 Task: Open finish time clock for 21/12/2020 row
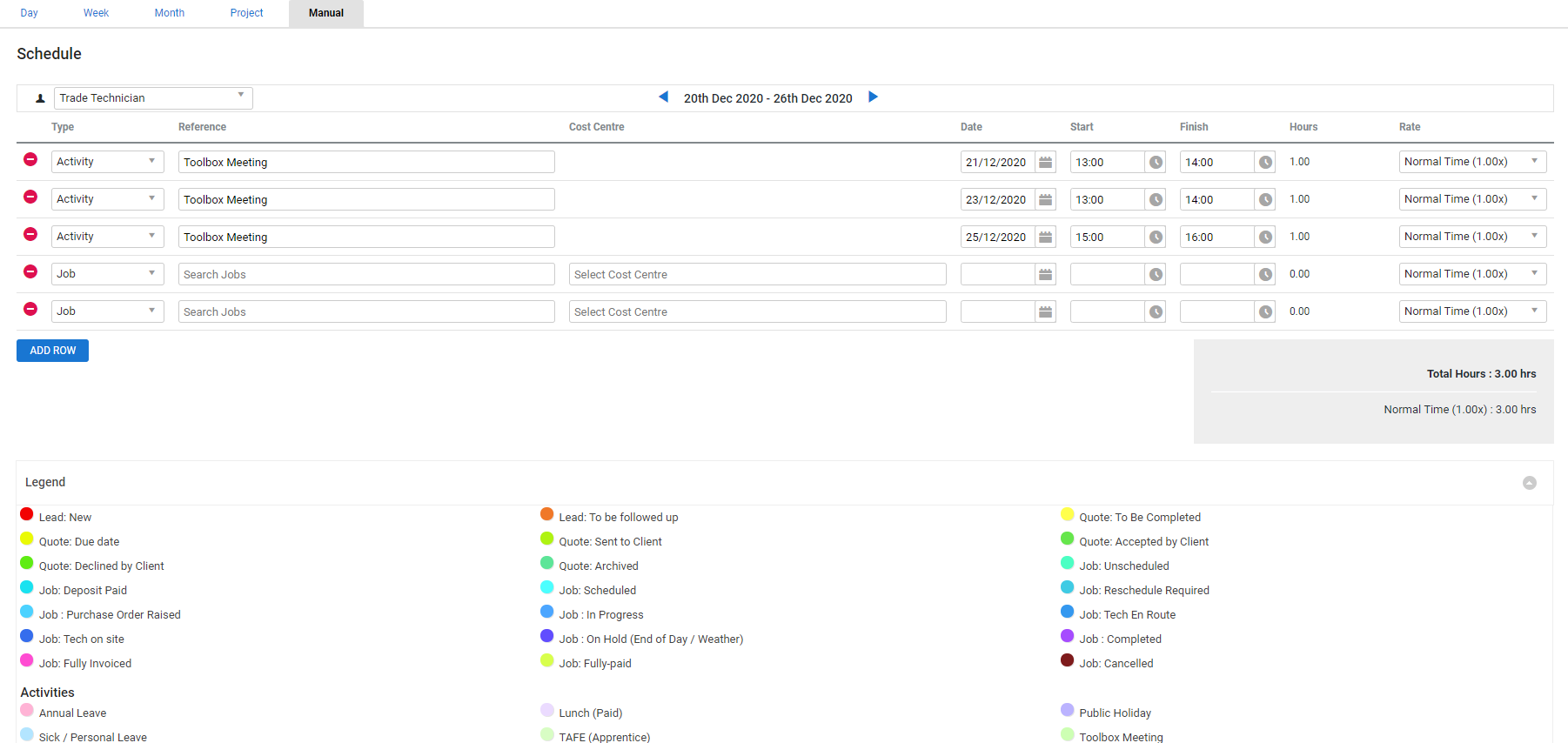click(1265, 162)
